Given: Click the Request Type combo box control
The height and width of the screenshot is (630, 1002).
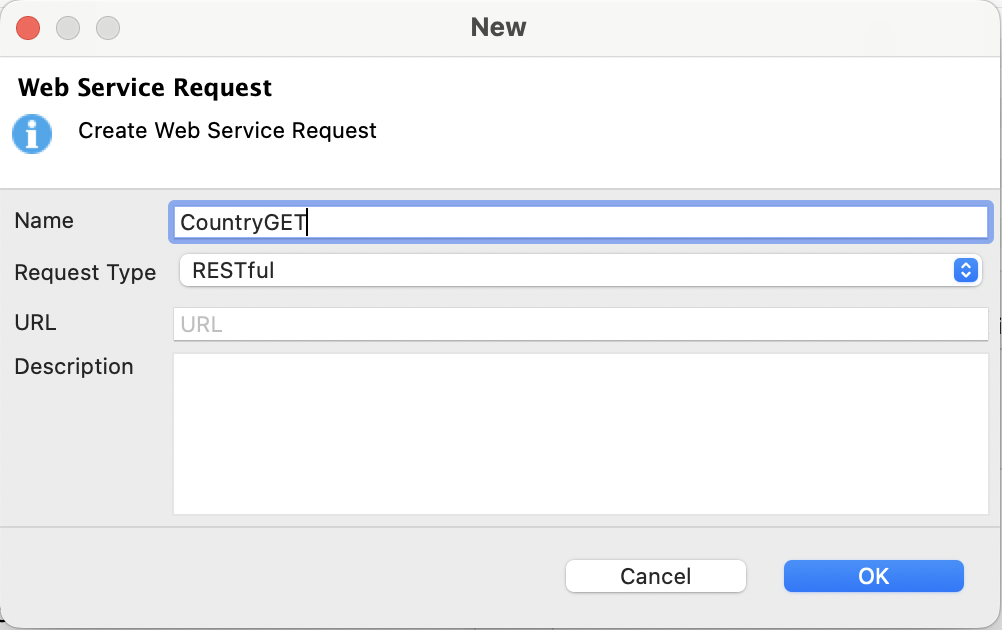Looking at the screenshot, I should (580, 270).
